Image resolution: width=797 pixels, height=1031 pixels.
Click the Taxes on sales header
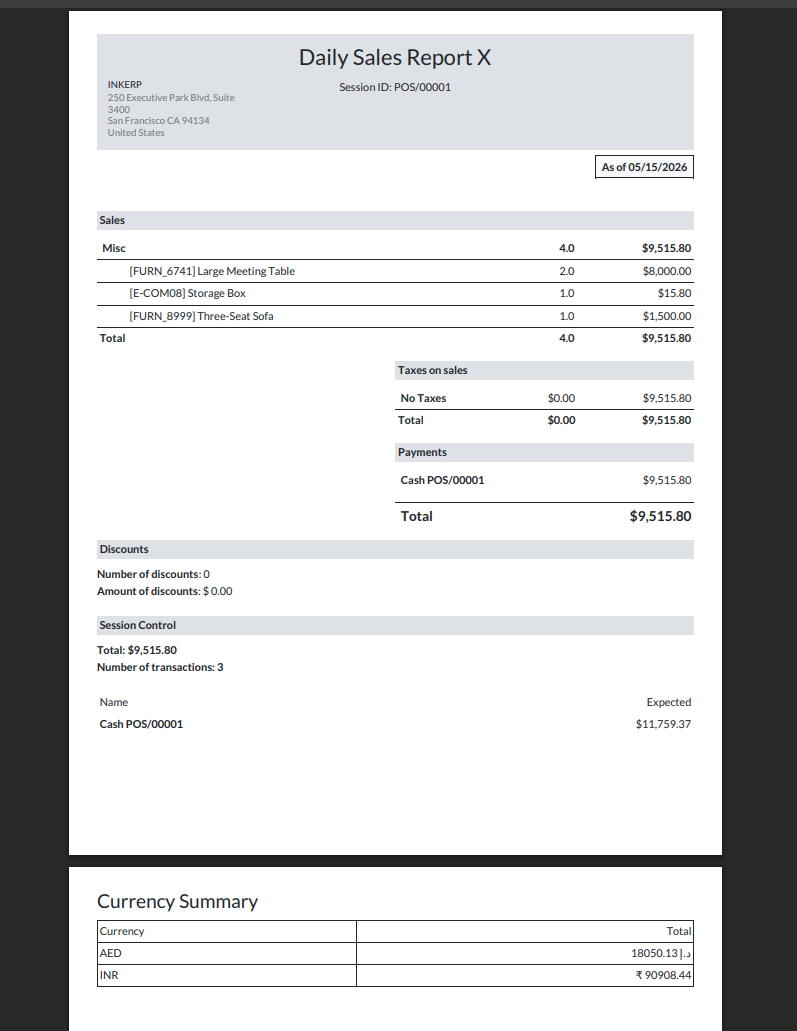[544, 370]
